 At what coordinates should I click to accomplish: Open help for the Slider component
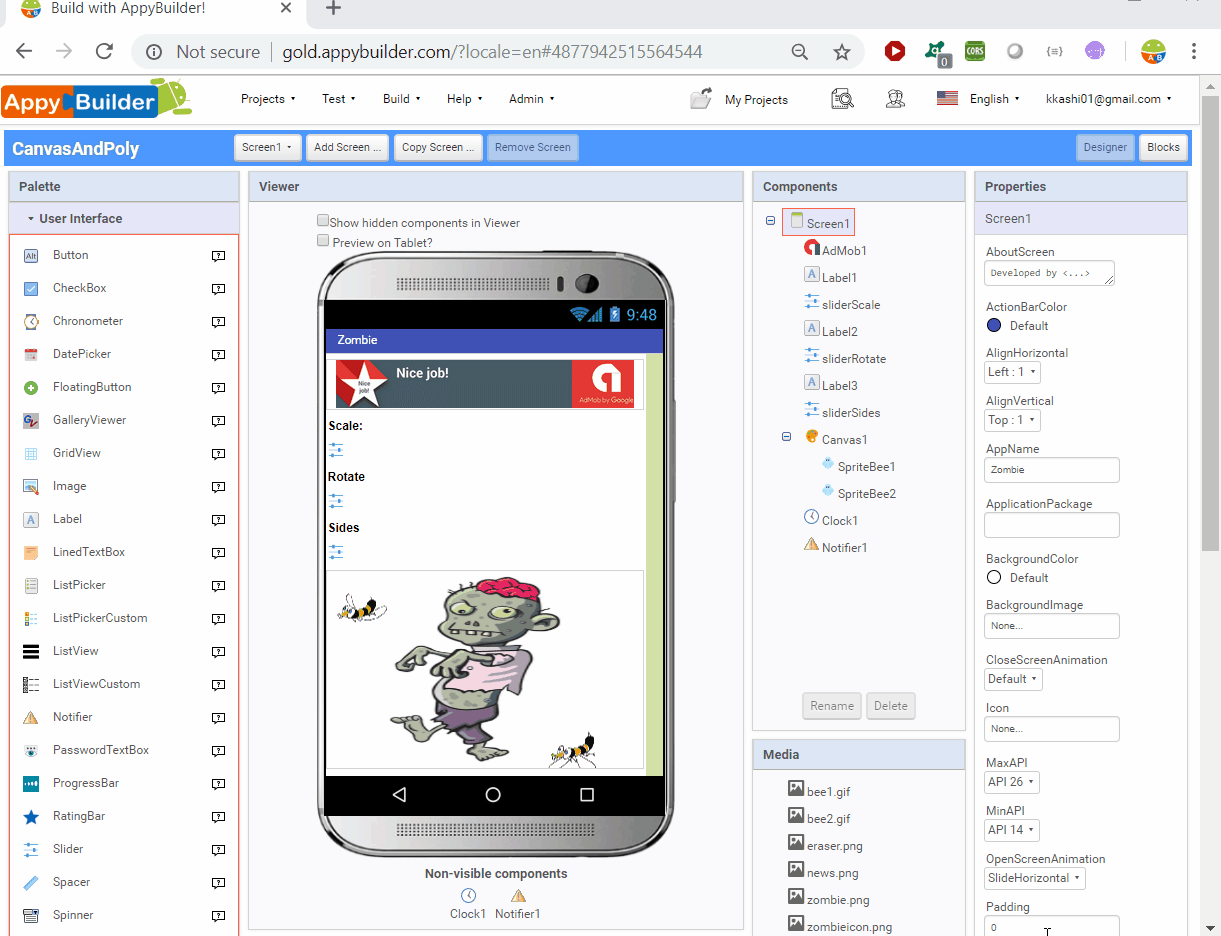pos(218,850)
